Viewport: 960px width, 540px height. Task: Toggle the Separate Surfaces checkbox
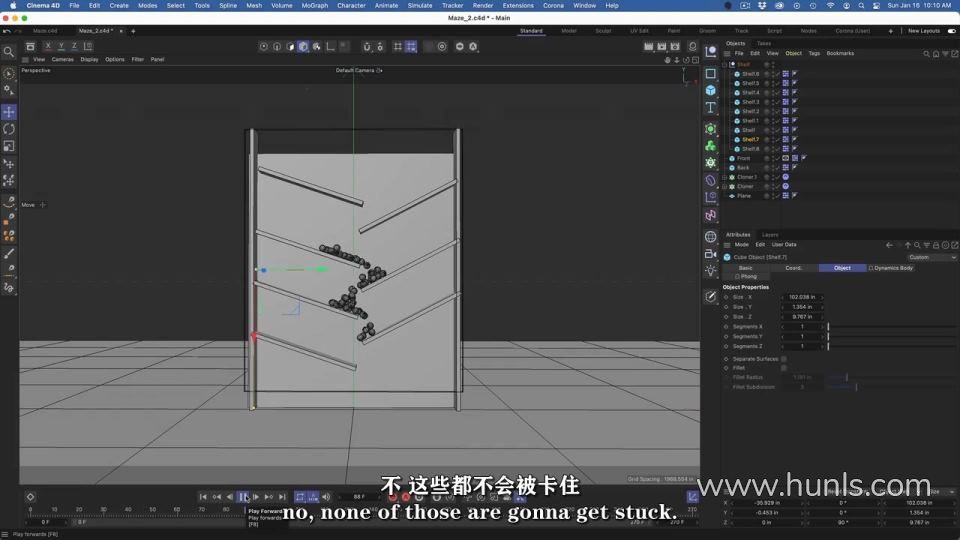[x=784, y=359]
